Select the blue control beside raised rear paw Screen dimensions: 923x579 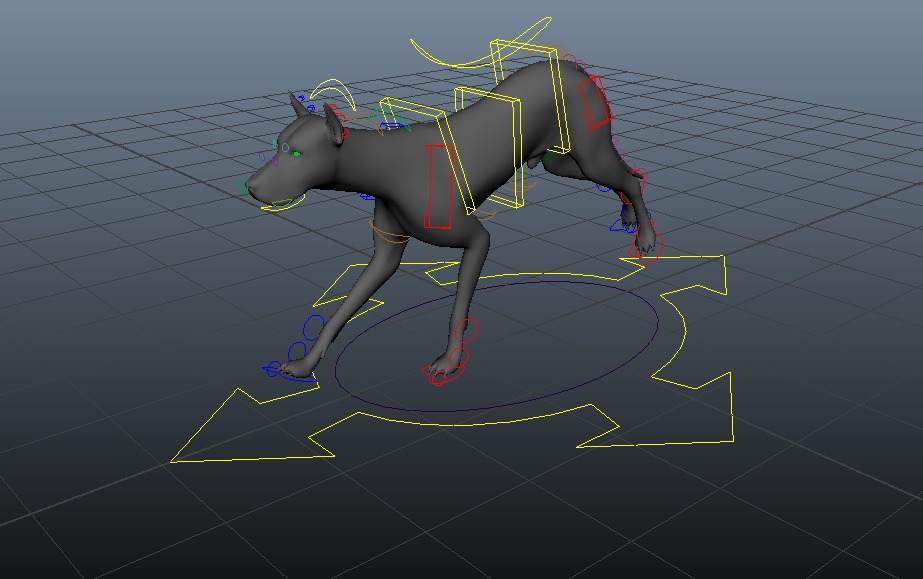pos(622,225)
